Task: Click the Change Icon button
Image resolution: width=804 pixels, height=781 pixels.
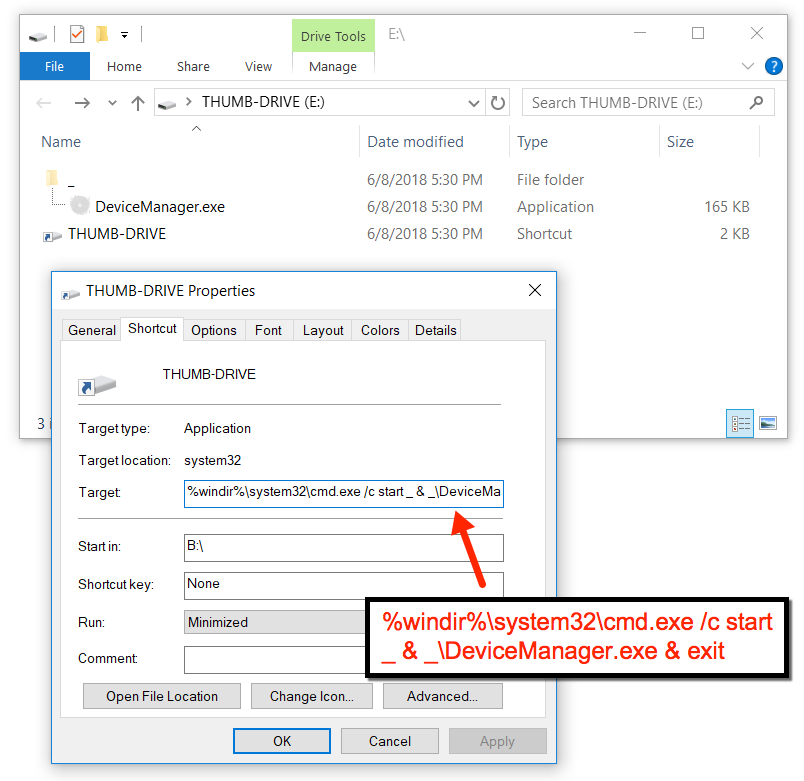Action: [312, 696]
